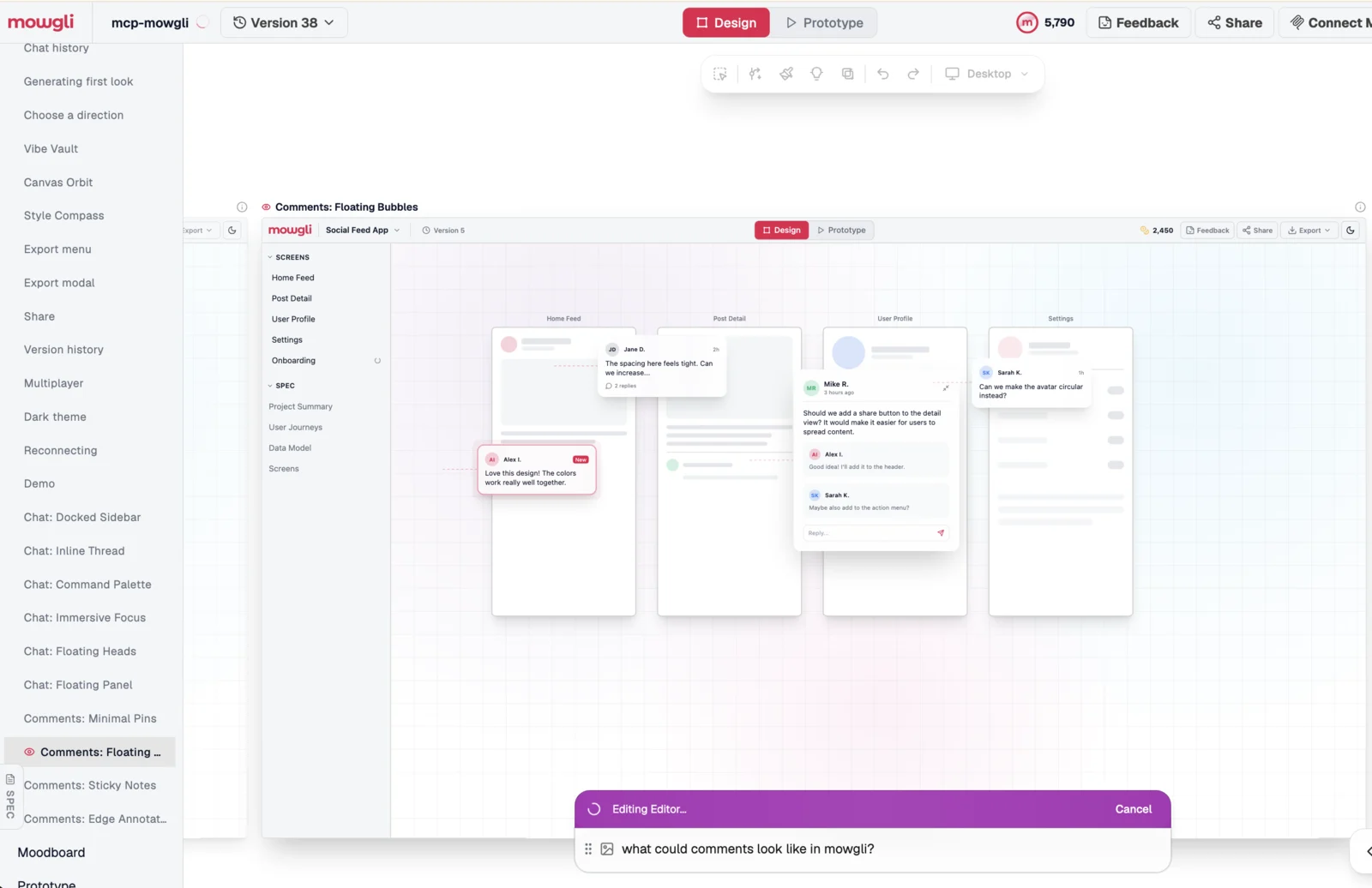Click the Connect button in top bar
The image size is (1372, 888).
click(1327, 22)
